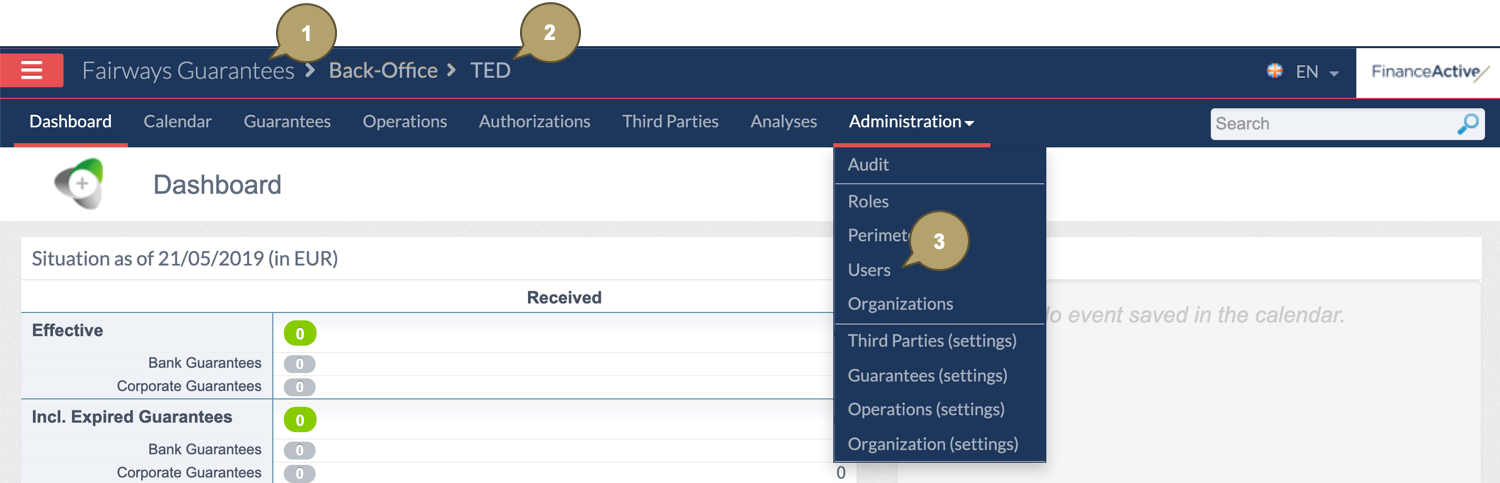Open the Authorizations tab

(534, 122)
